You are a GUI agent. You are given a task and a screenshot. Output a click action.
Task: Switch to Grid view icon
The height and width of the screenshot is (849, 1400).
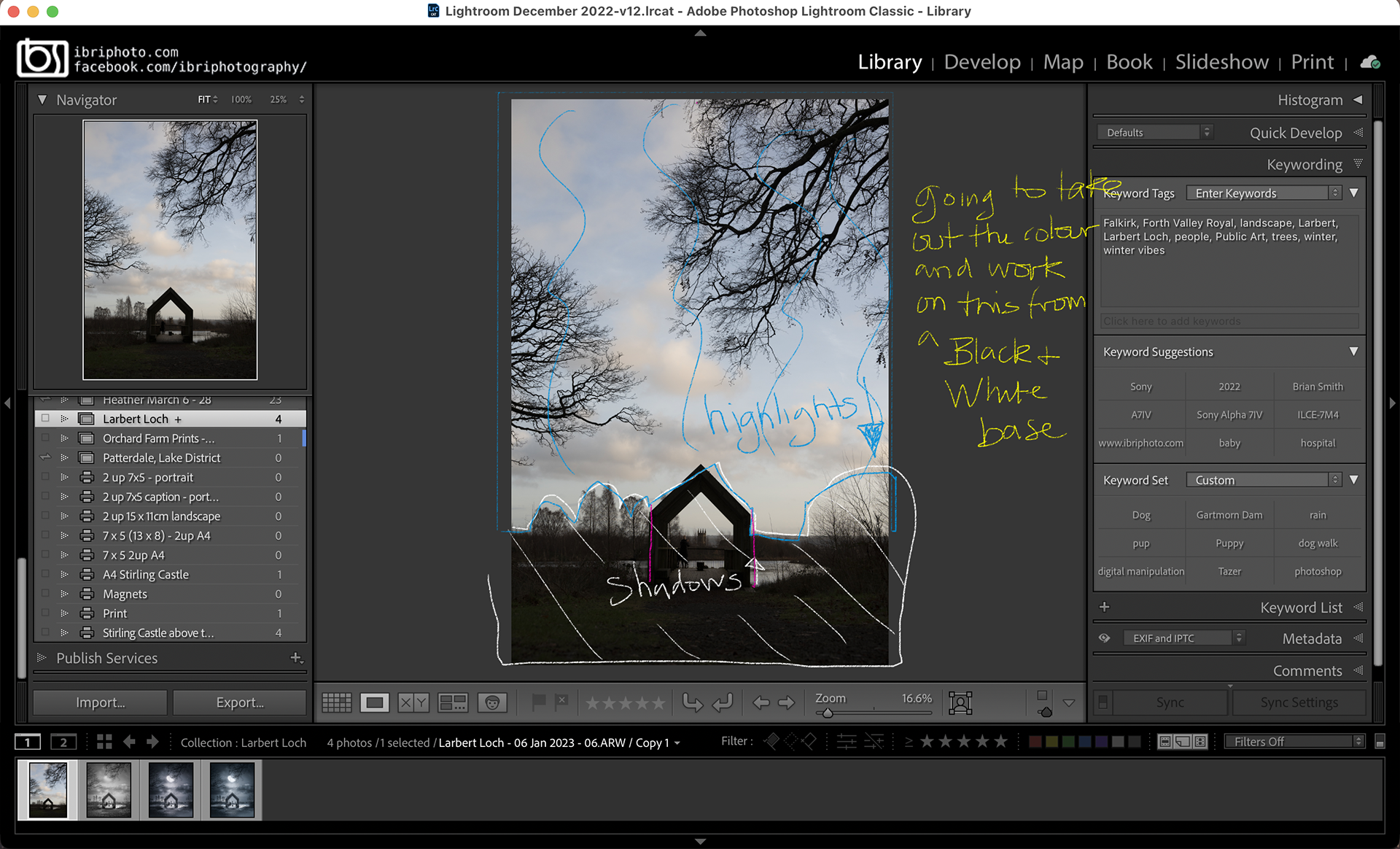click(x=336, y=702)
